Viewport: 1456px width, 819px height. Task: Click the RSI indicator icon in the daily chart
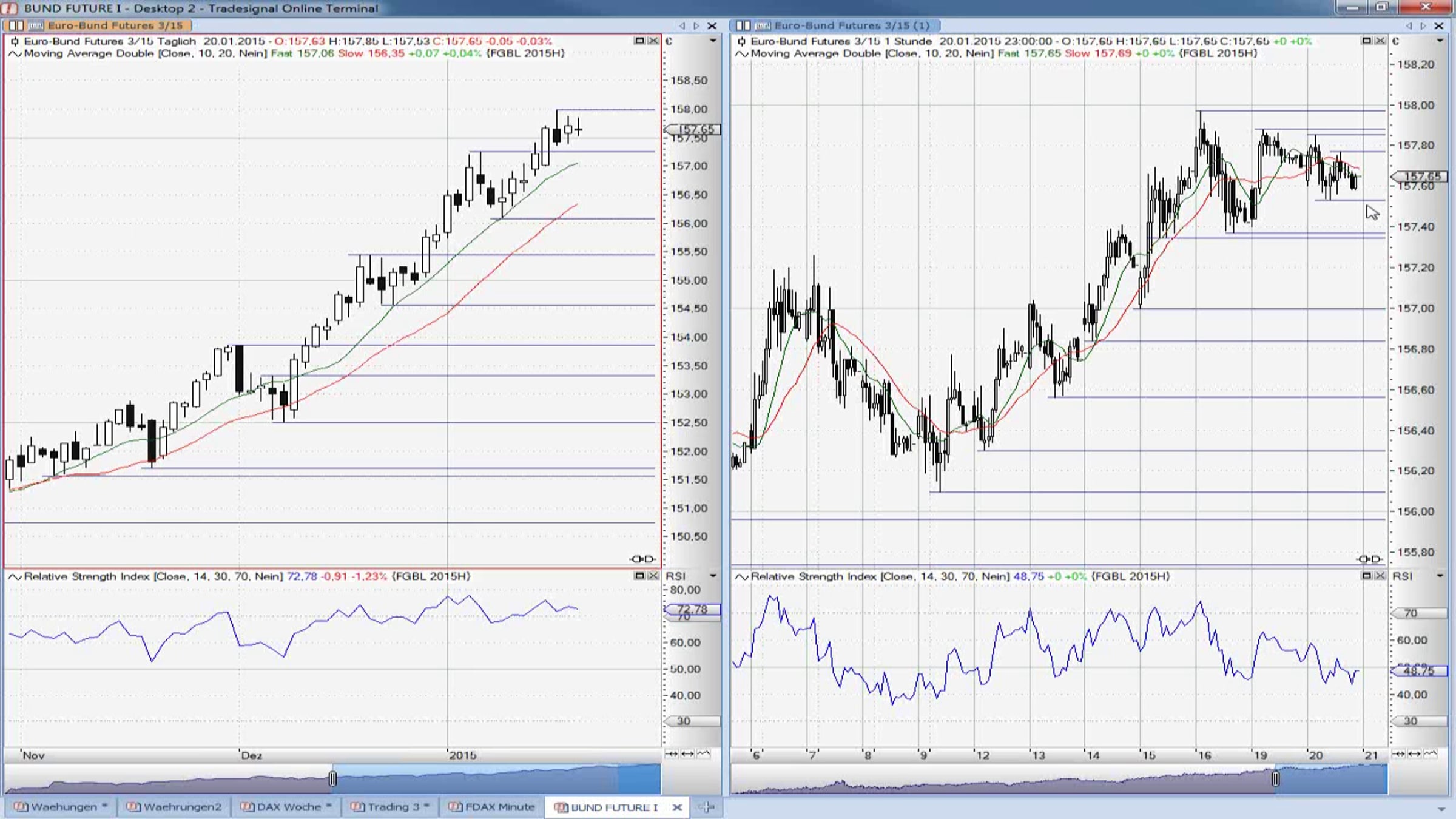pos(15,576)
